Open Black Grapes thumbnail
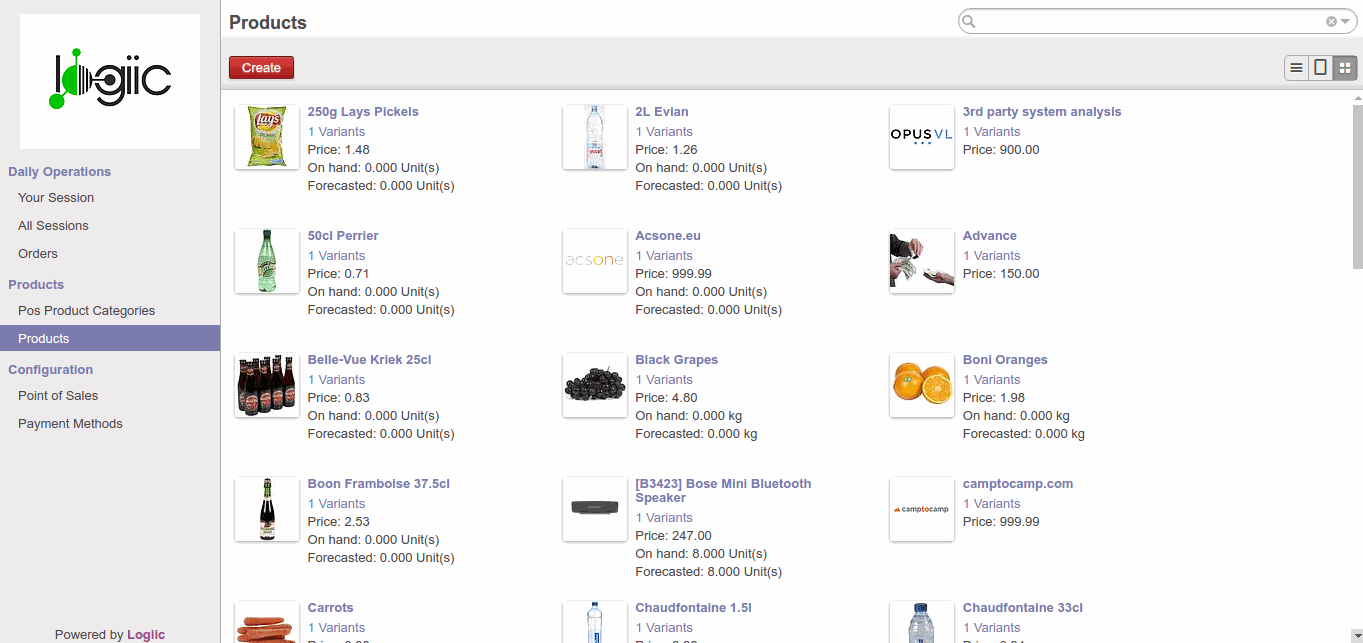 point(595,385)
